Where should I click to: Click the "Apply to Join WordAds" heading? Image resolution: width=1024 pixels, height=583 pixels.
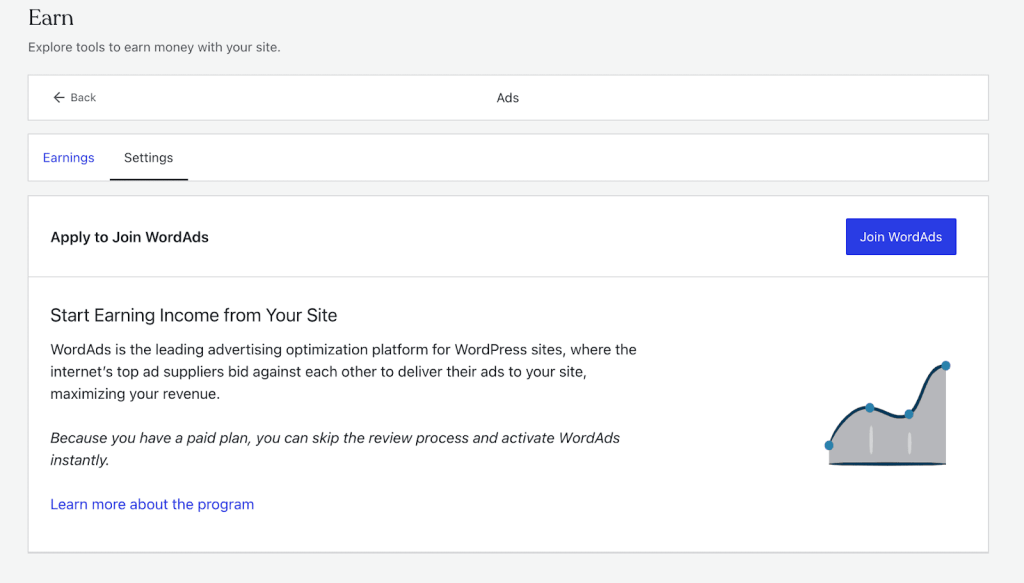point(129,237)
